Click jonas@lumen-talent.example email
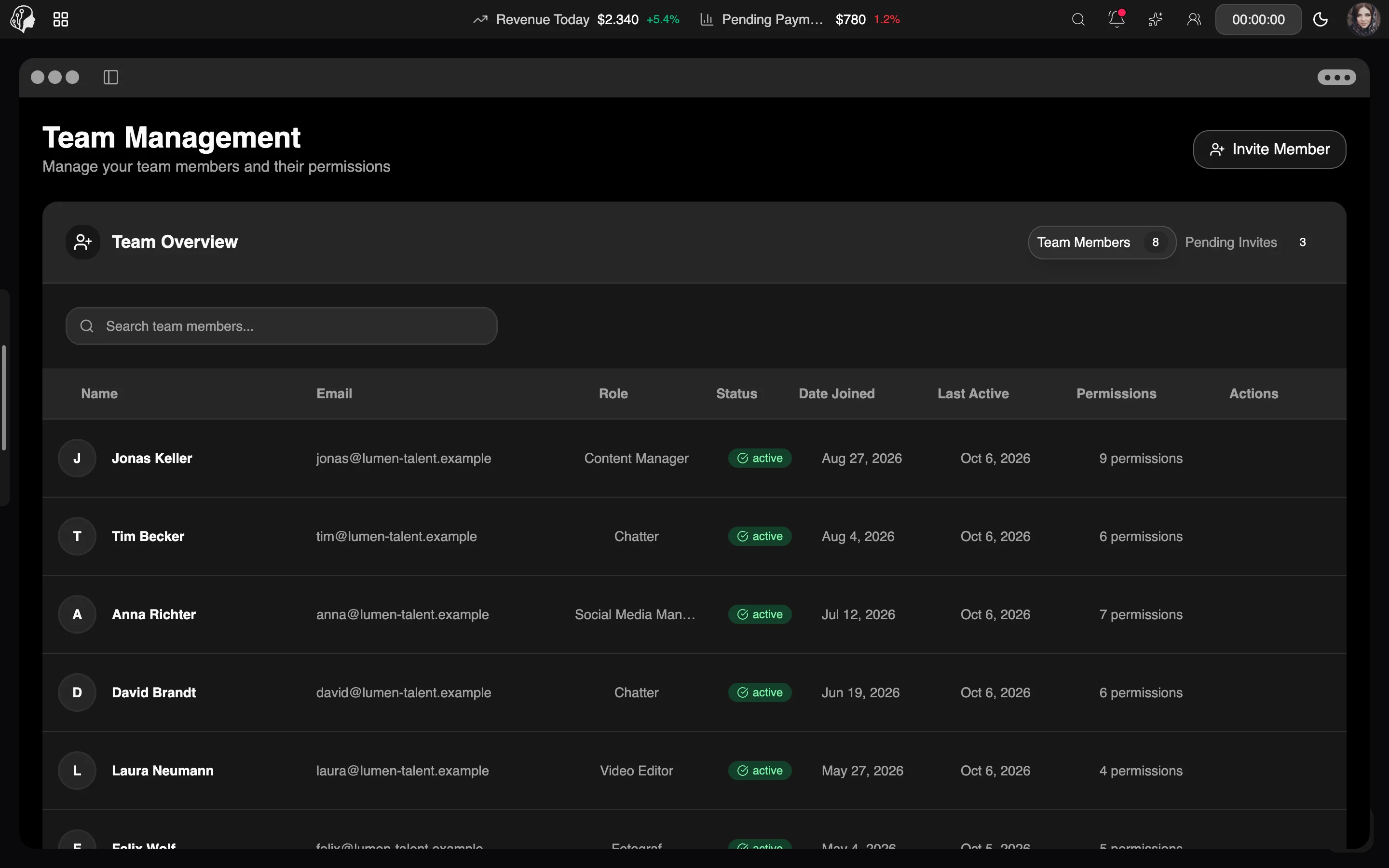The width and height of the screenshot is (1389, 868). (x=404, y=458)
